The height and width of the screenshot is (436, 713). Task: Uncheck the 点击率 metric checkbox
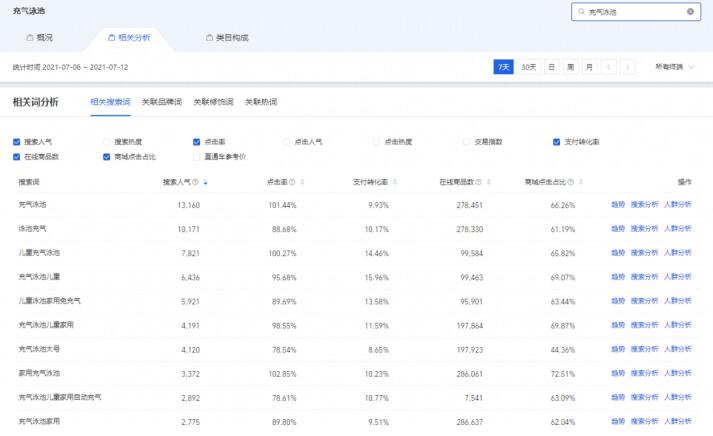coord(196,142)
